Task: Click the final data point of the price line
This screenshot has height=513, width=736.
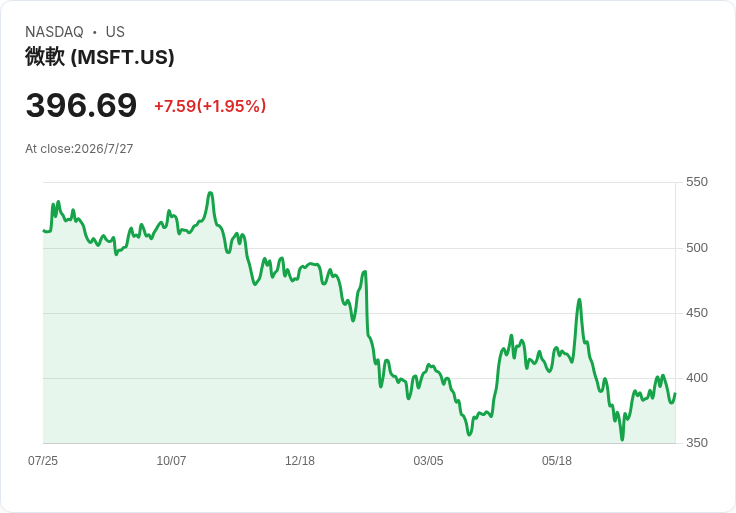Action: tap(675, 394)
